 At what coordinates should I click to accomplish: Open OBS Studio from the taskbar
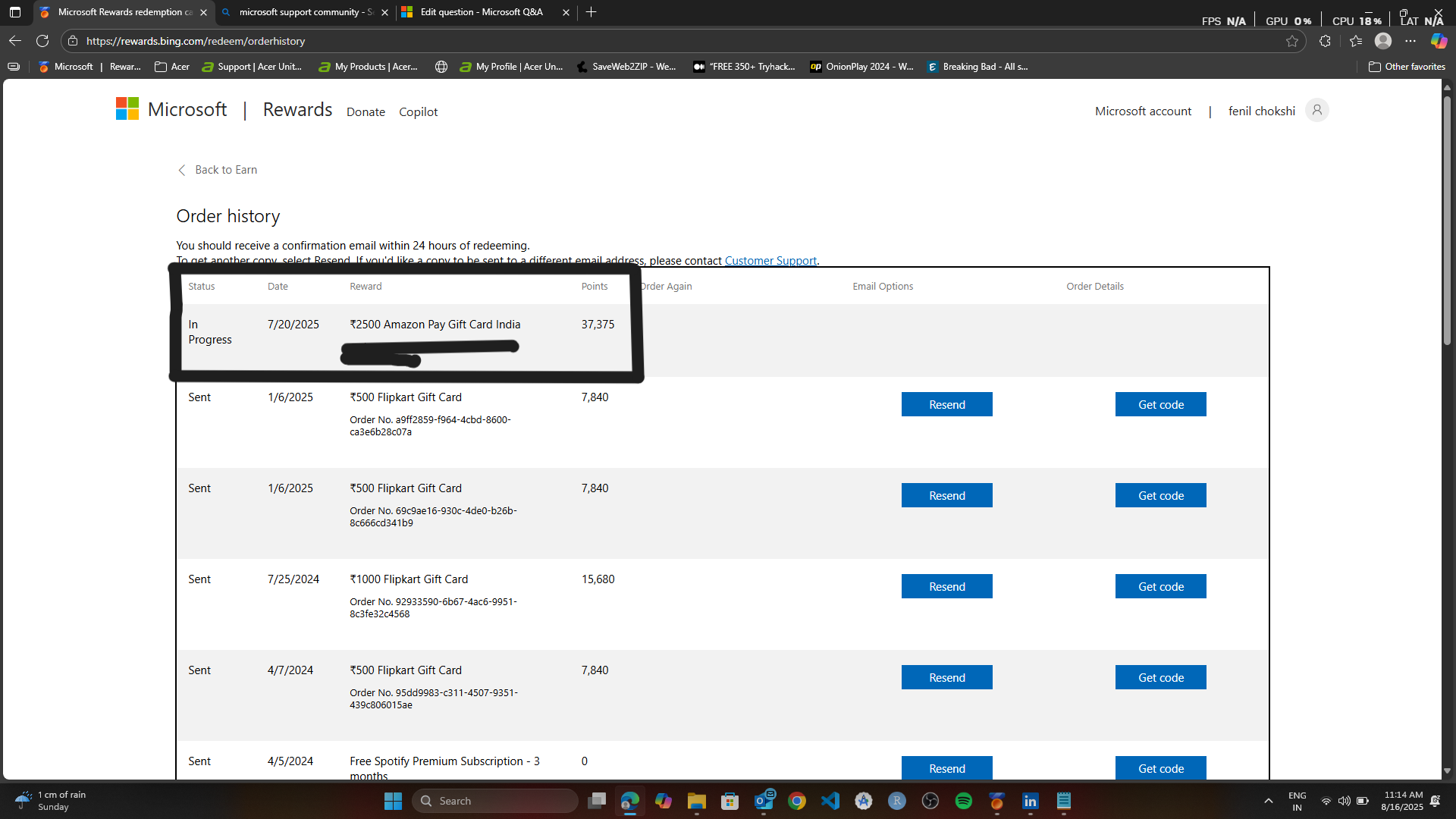pyautogui.click(x=930, y=801)
